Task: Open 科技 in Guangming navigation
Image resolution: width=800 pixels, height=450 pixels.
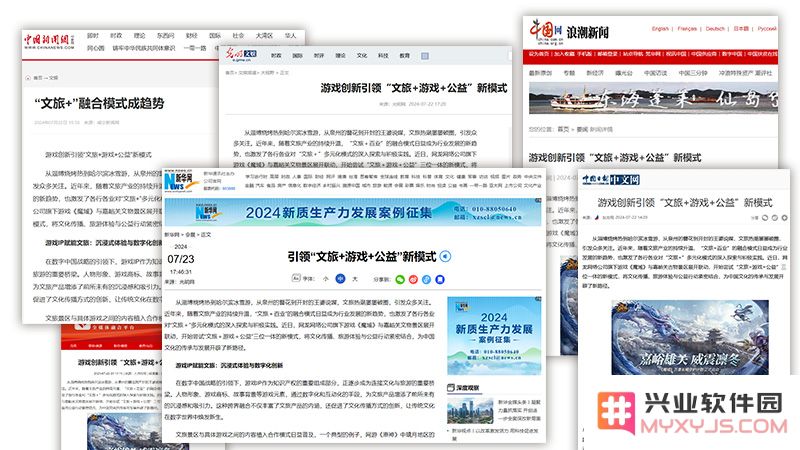Action: [x=383, y=56]
